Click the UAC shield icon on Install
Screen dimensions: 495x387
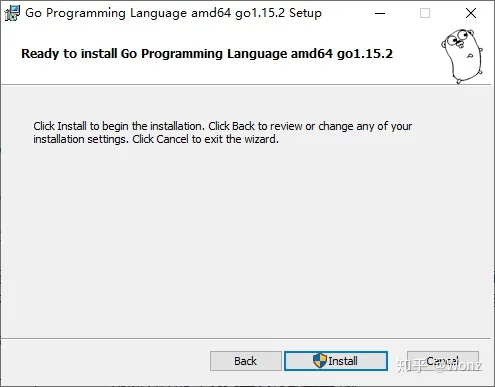coord(320,361)
